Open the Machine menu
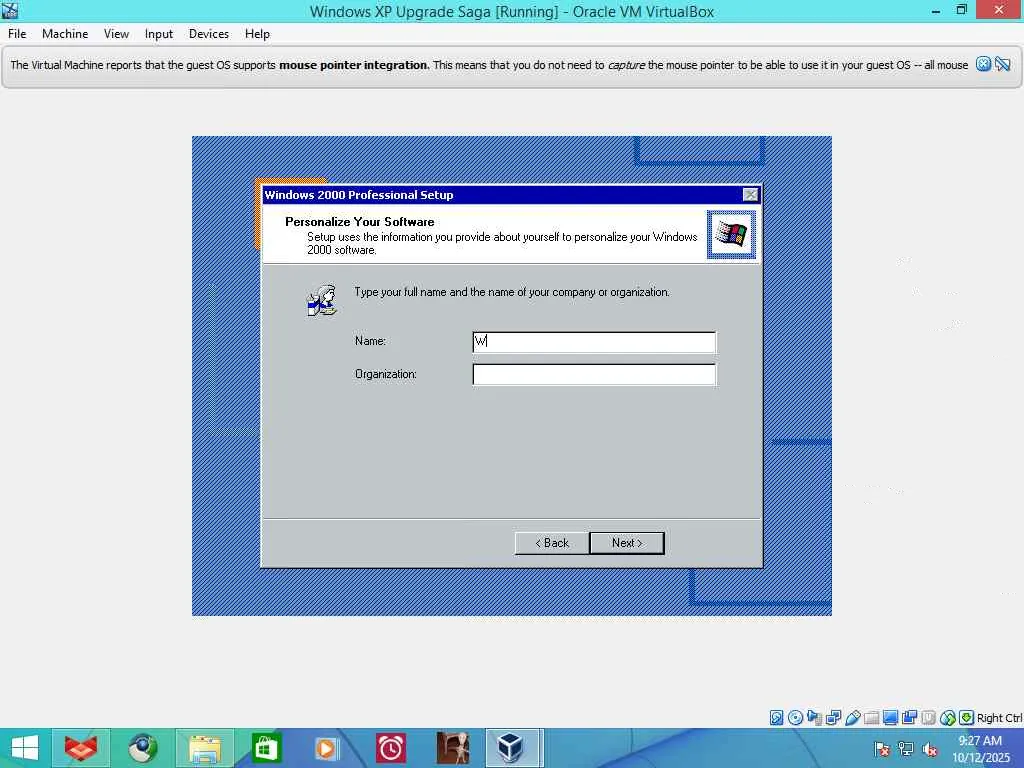Viewport: 1024px width, 768px height. pos(65,34)
